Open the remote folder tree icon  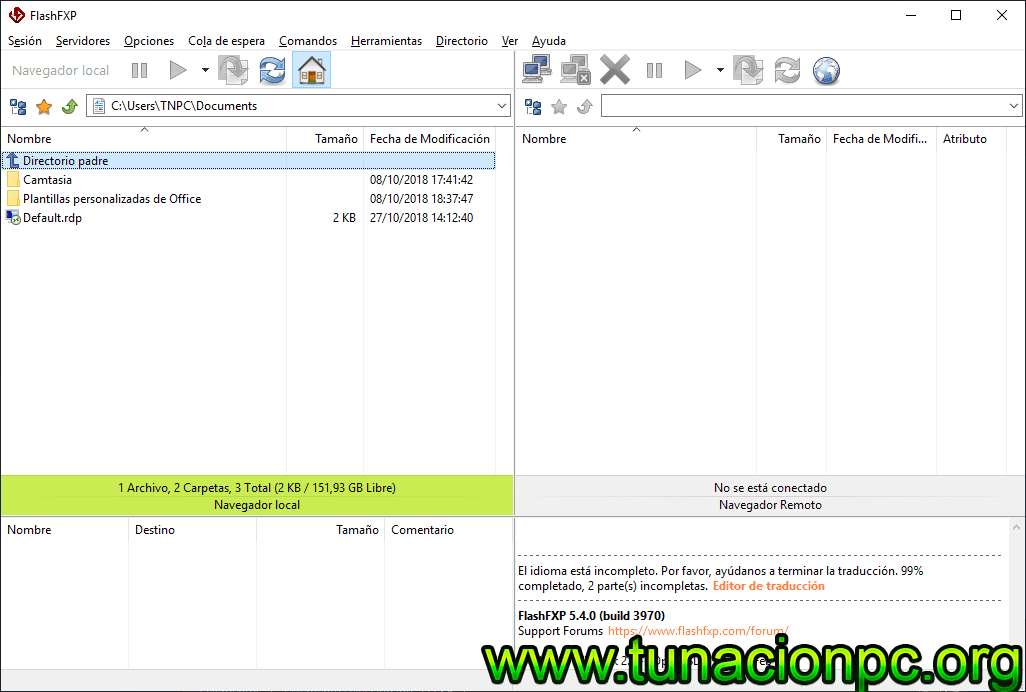(x=533, y=107)
